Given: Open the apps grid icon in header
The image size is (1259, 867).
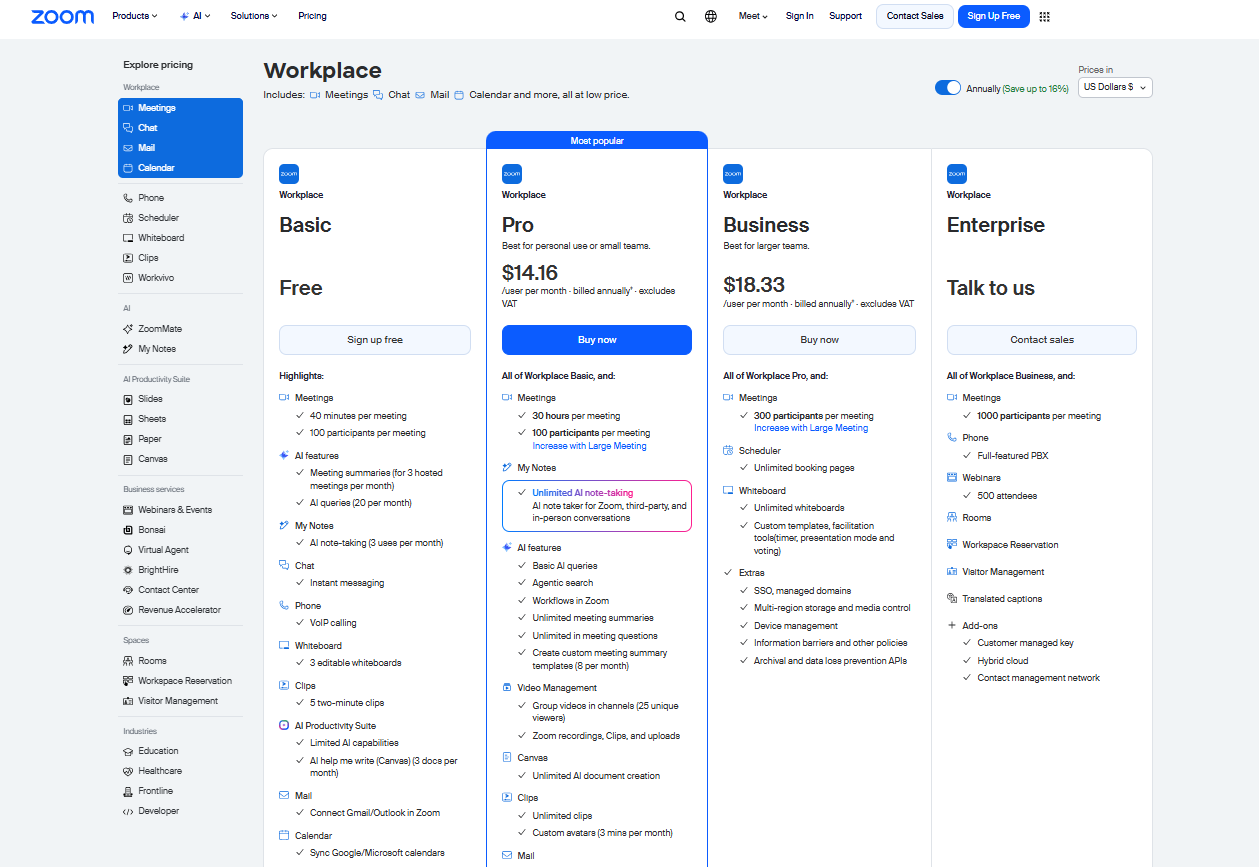Looking at the screenshot, I should click(1045, 16).
